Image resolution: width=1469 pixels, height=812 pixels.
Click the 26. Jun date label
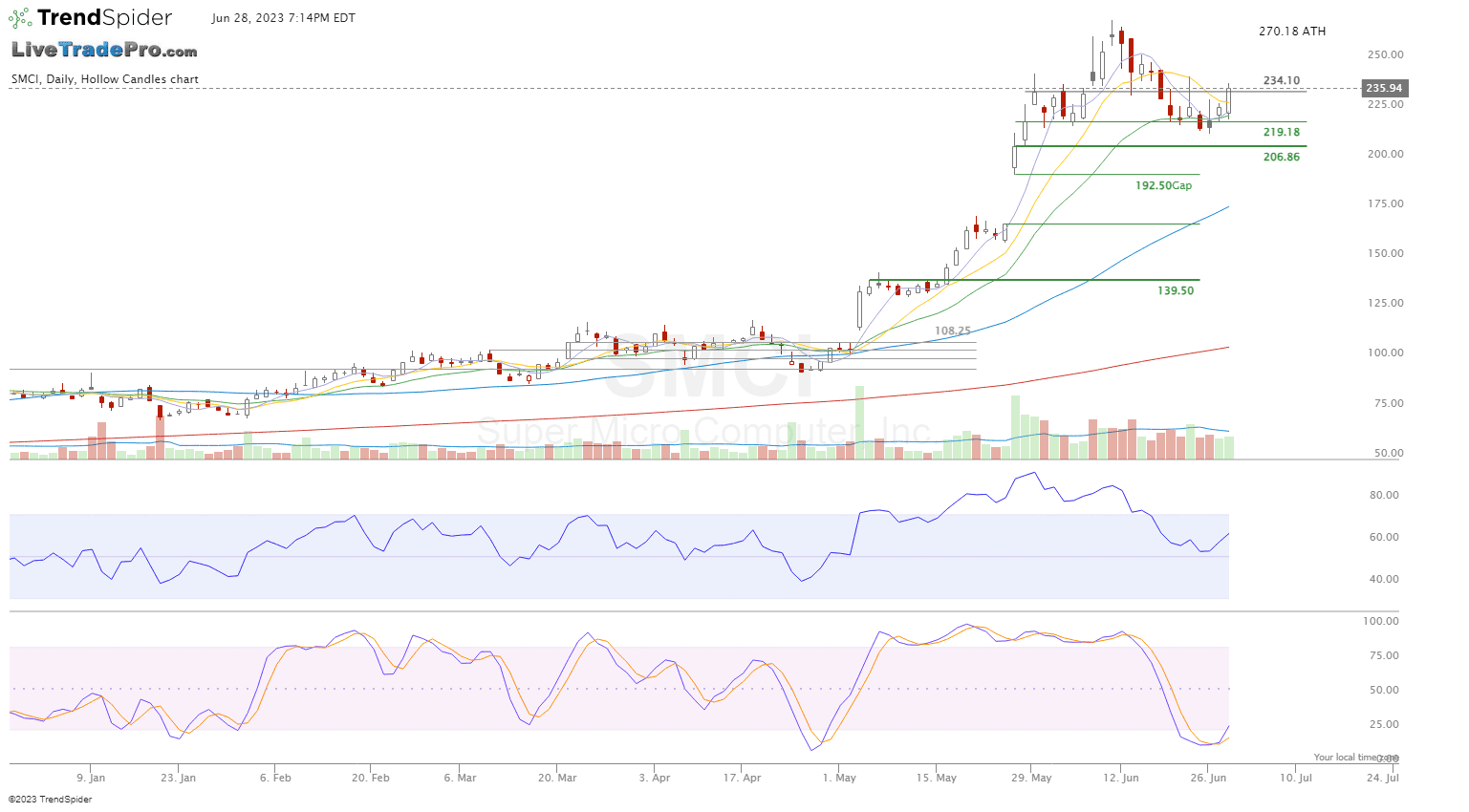point(1207,778)
